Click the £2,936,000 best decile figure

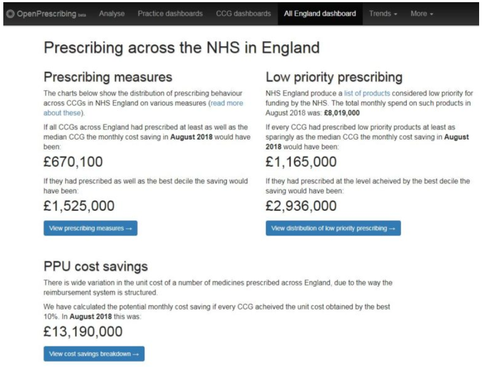pos(301,206)
